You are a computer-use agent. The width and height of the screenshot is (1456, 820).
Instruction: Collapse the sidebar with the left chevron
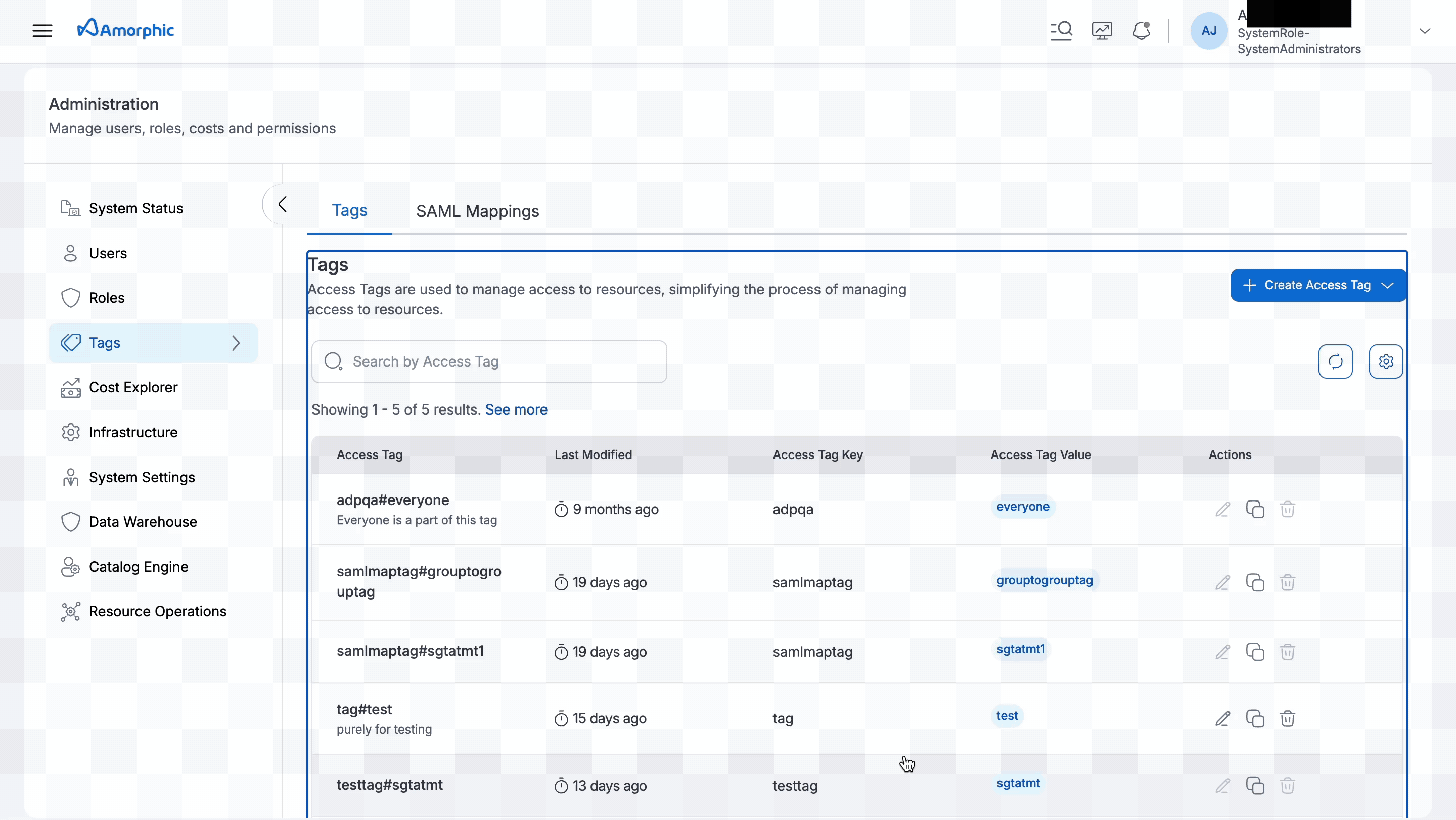(282, 204)
